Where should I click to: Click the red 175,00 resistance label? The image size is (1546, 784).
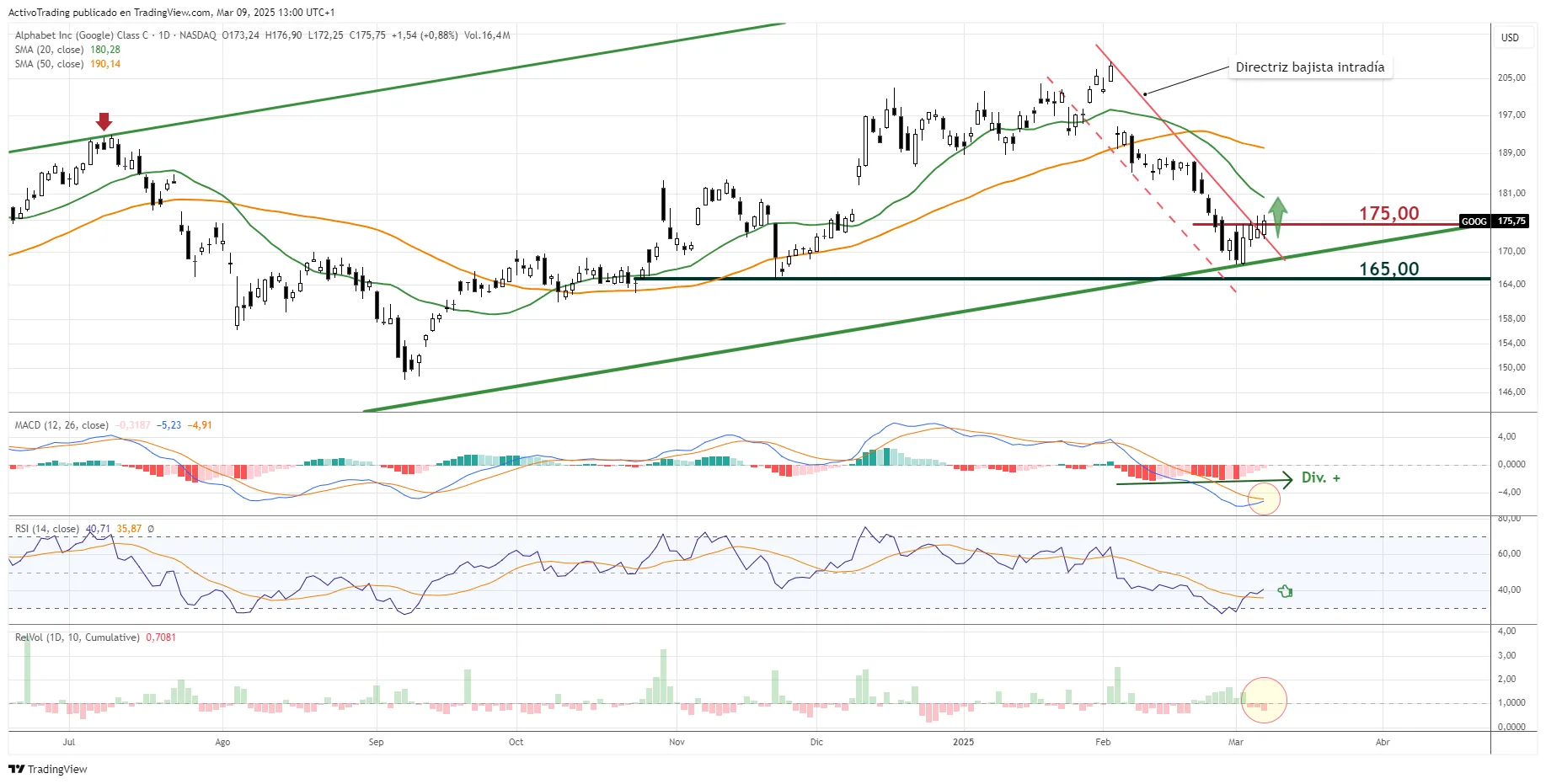1388,213
